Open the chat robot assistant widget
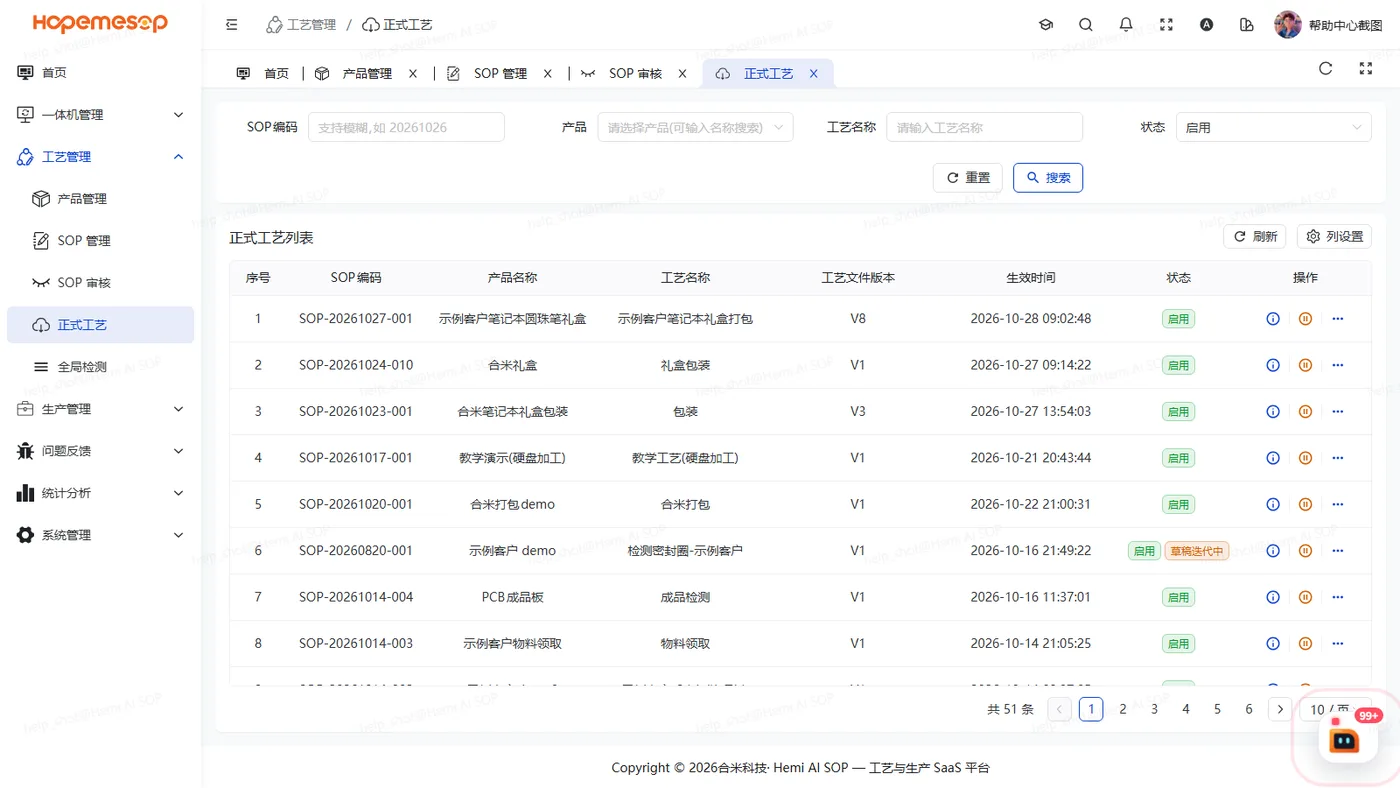 tap(1345, 739)
